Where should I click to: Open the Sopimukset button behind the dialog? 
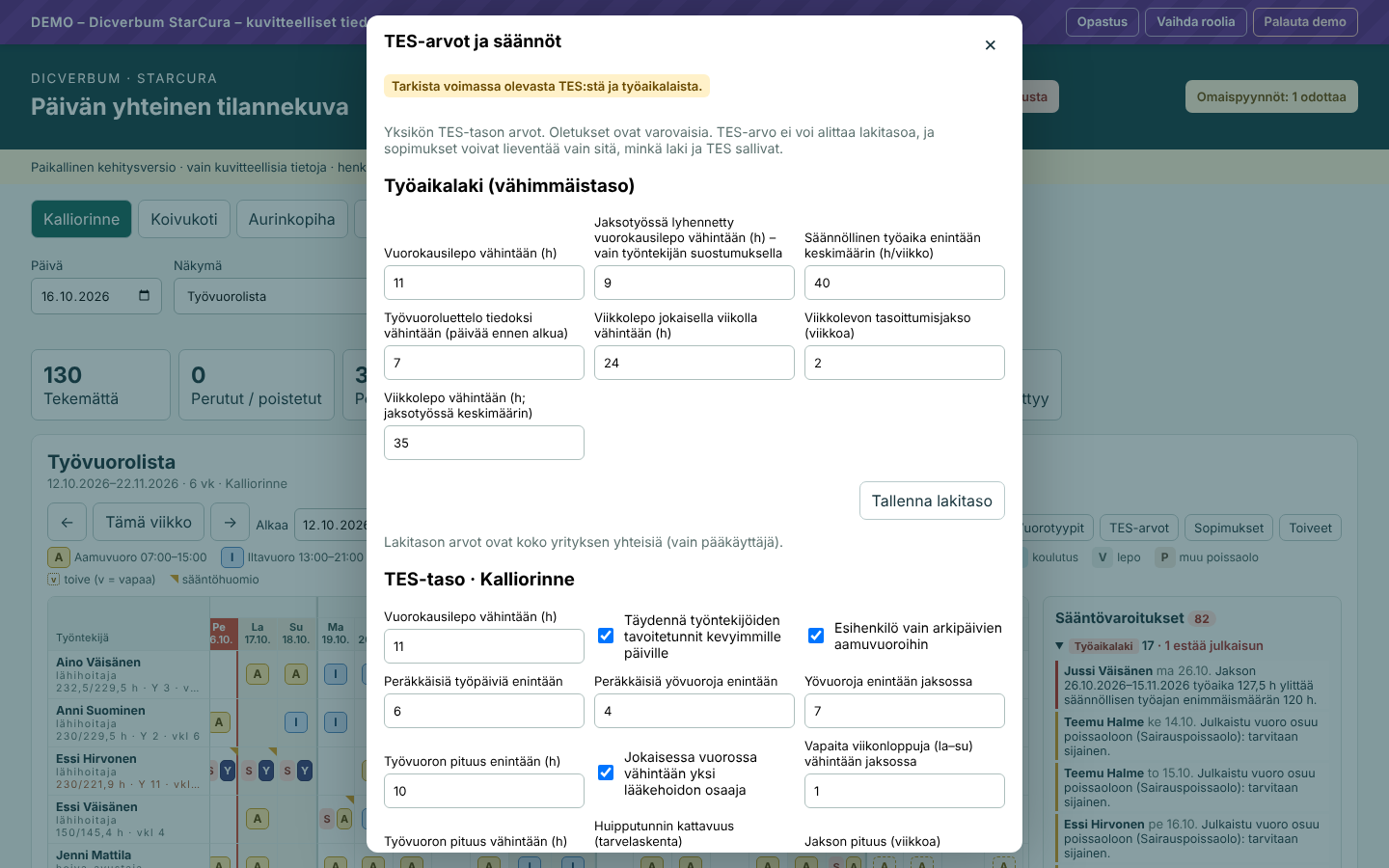point(1229,528)
